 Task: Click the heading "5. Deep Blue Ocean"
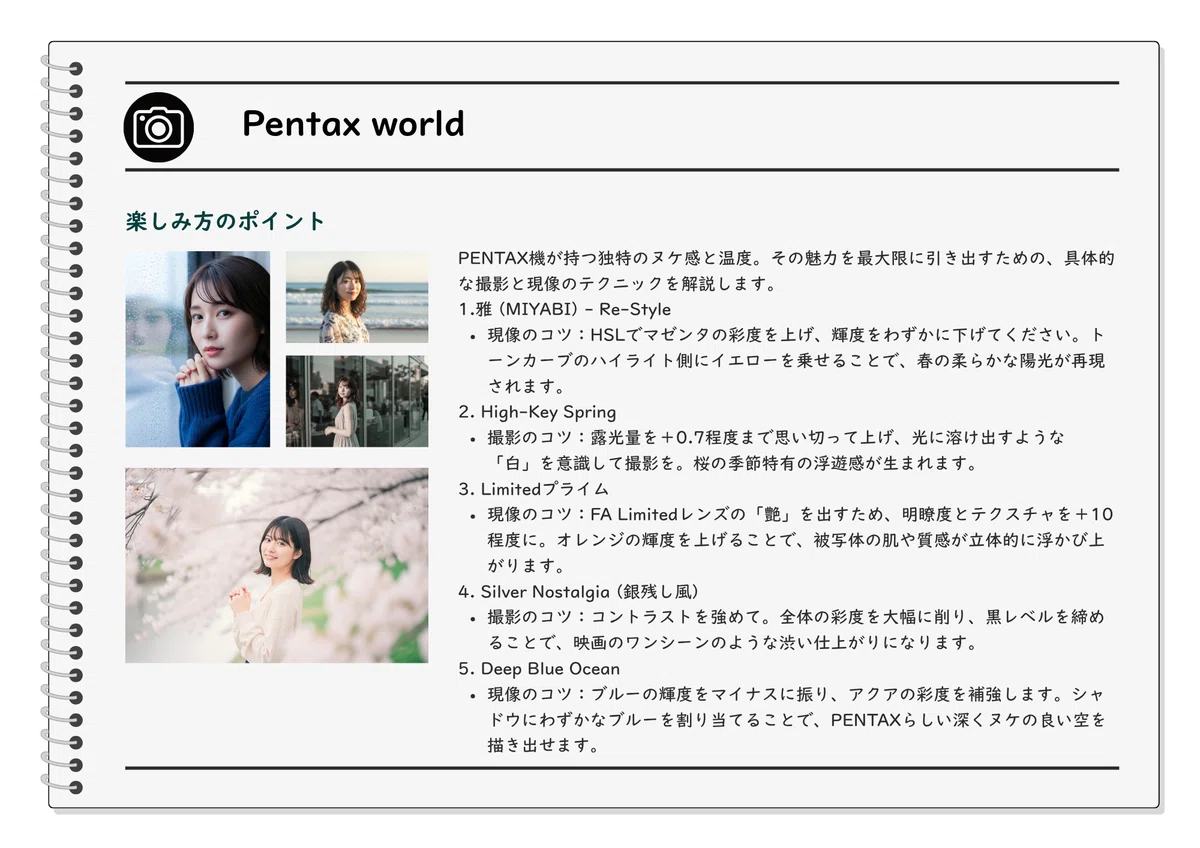click(539, 669)
